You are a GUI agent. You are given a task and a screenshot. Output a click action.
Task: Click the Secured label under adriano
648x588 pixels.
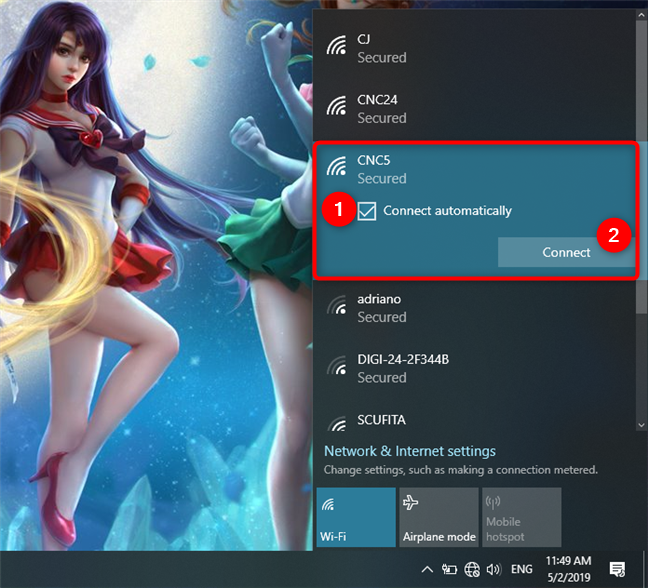pyautogui.click(x=382, y=317)
